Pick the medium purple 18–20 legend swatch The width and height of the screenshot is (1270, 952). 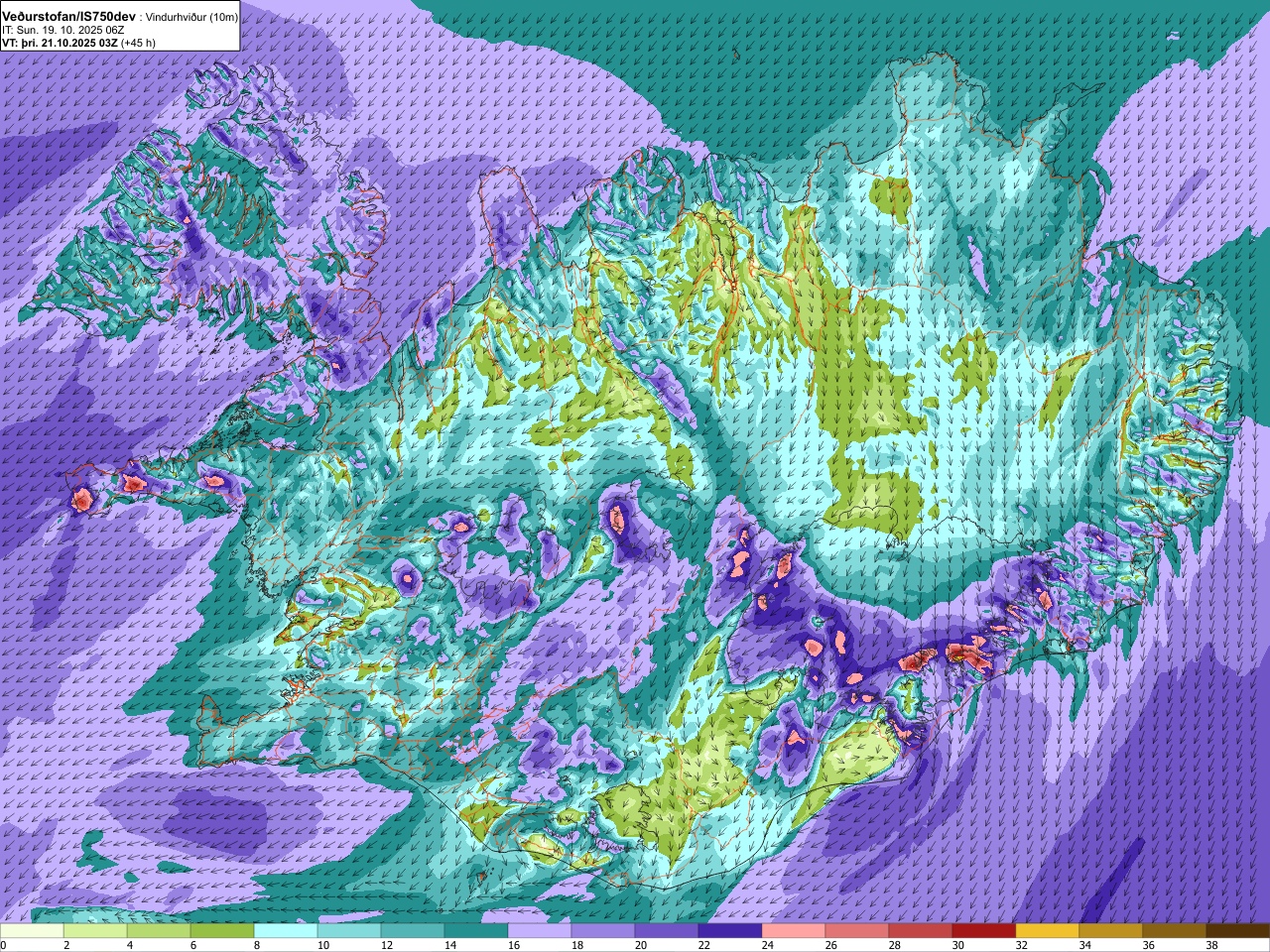[x=603, y=931]
